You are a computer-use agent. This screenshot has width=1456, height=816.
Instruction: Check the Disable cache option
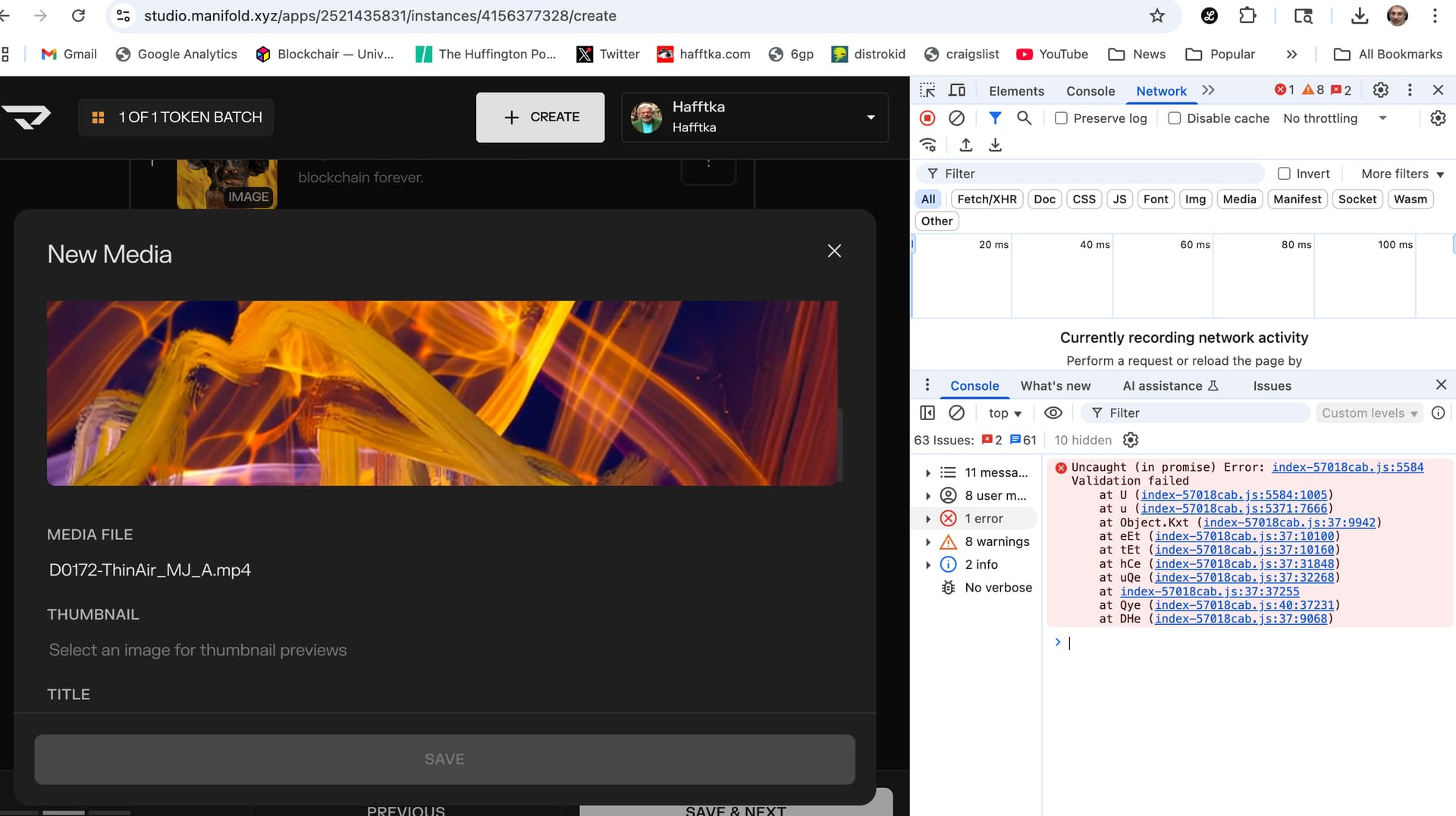(x=1174, y=118)
